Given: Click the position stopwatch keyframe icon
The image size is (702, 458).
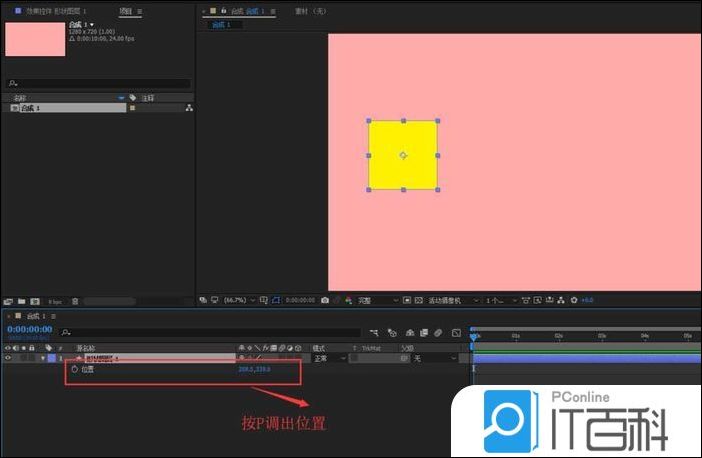Looking at the screenshot, I should (x=74, y=369).
